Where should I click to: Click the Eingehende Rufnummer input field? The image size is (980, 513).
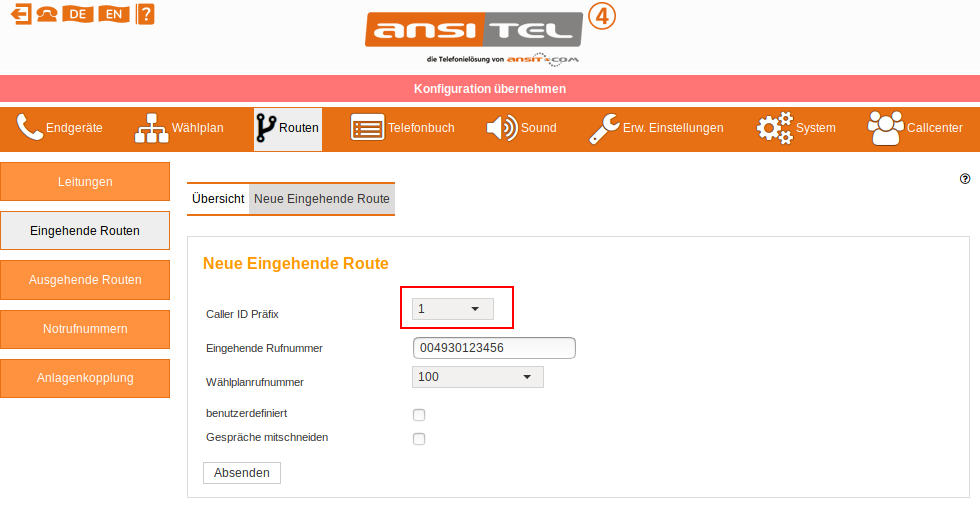494,348
